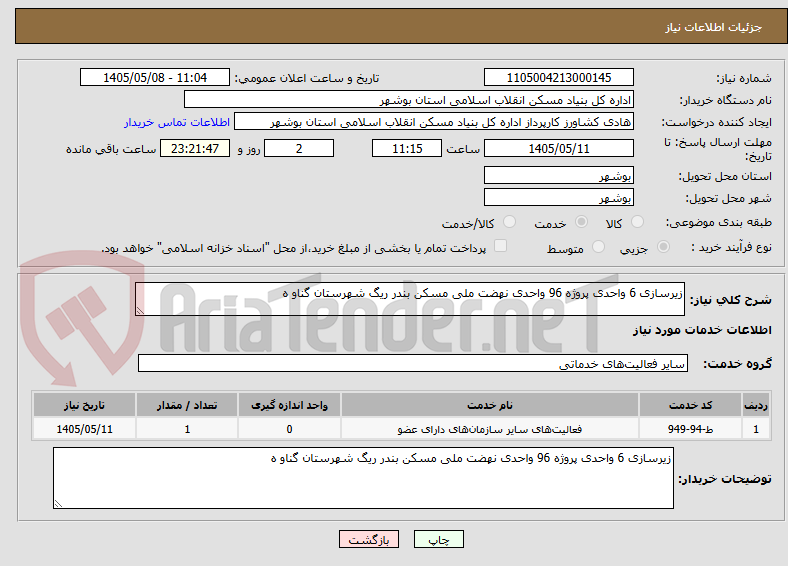Click the تعداد / مقدار column header

[187, 405]
